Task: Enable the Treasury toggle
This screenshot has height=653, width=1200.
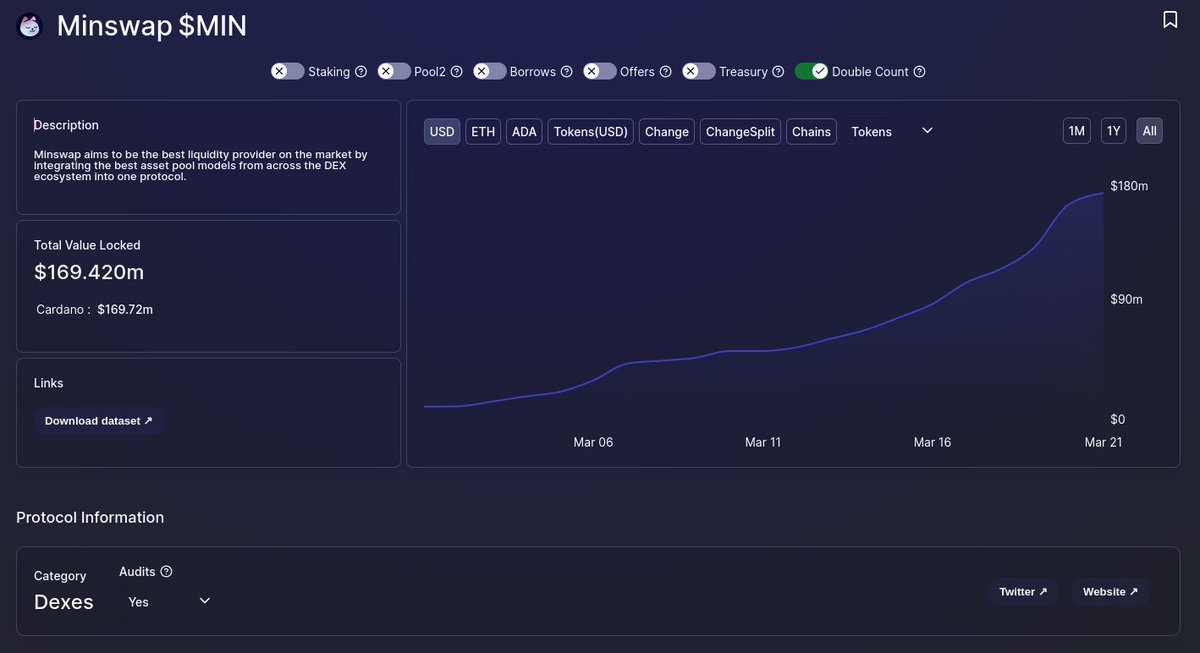Action: (698, 71)
